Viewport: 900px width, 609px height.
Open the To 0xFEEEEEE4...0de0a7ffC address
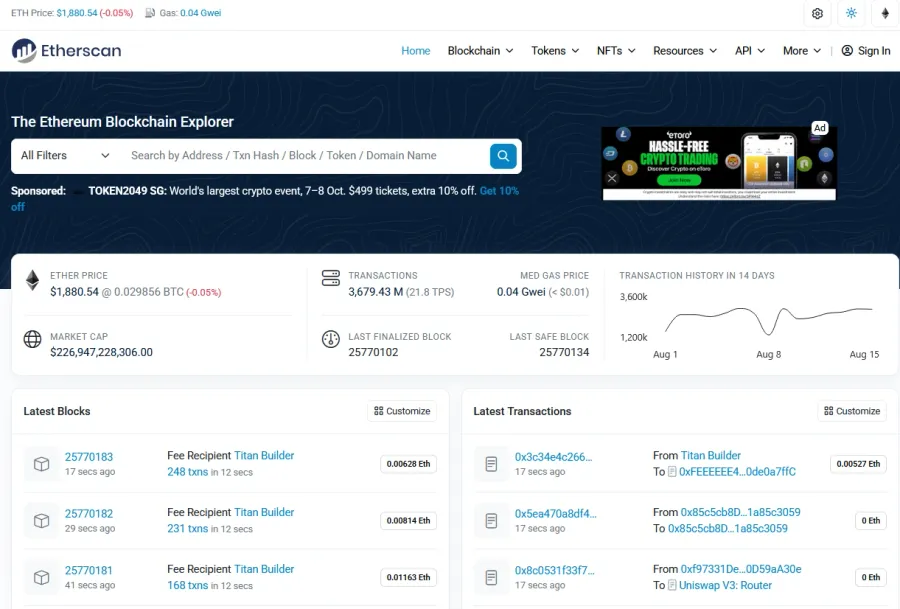[x=738, y=472]
